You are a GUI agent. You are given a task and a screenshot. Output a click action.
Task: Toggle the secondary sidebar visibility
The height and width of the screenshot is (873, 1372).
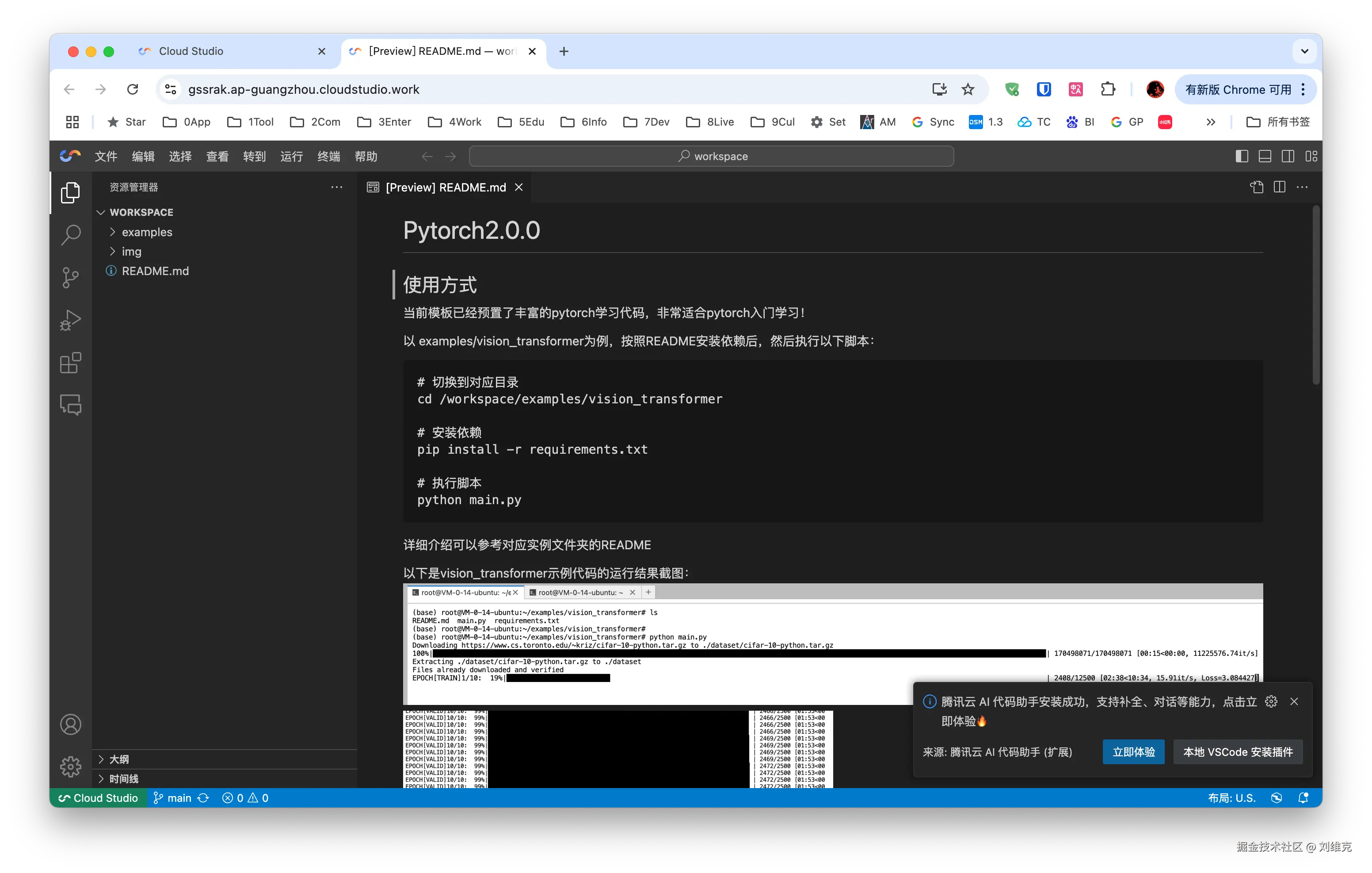click(x=1288, y=156)
